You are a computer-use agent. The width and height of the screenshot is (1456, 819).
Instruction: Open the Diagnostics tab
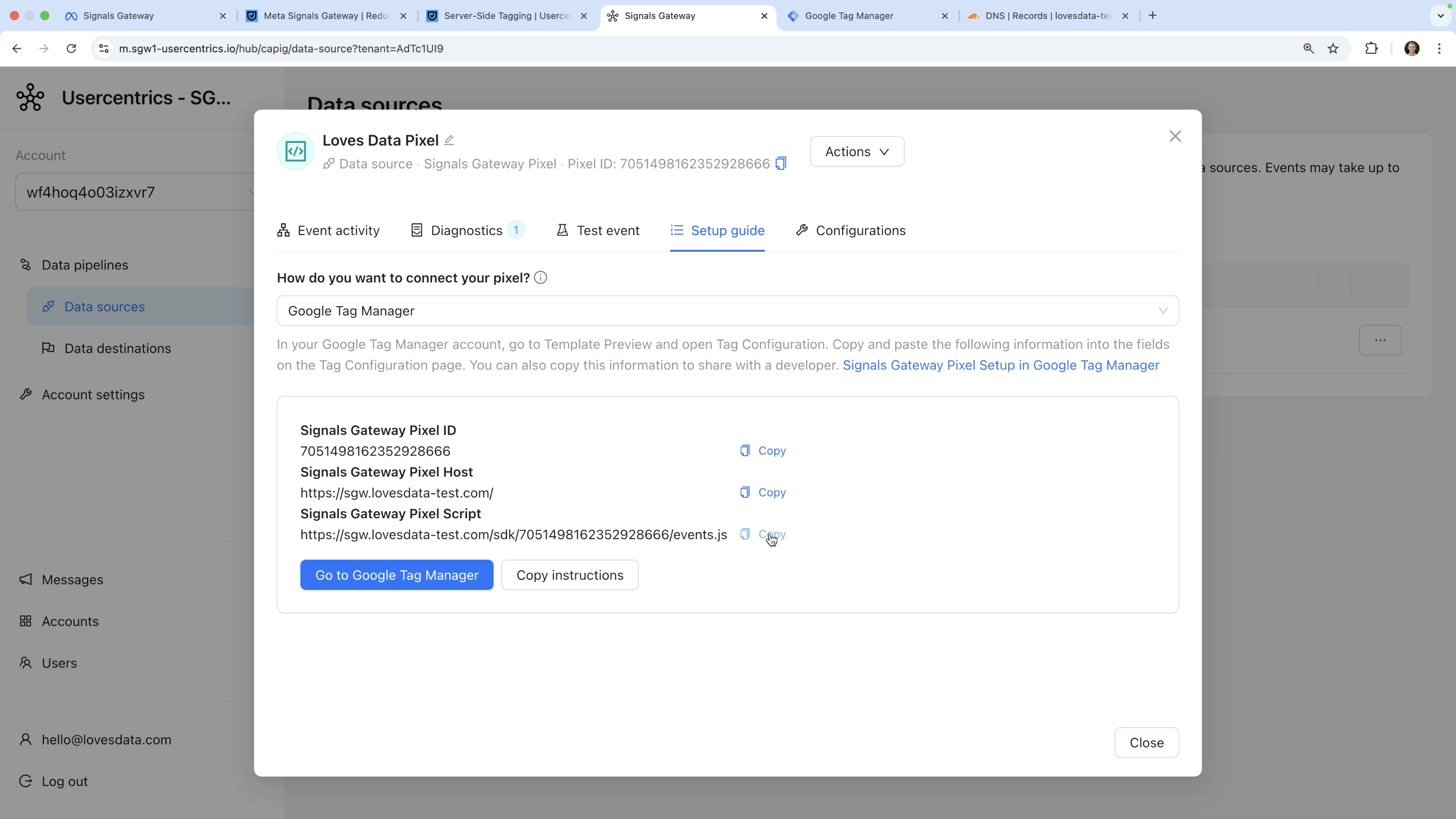coord(468,230)
